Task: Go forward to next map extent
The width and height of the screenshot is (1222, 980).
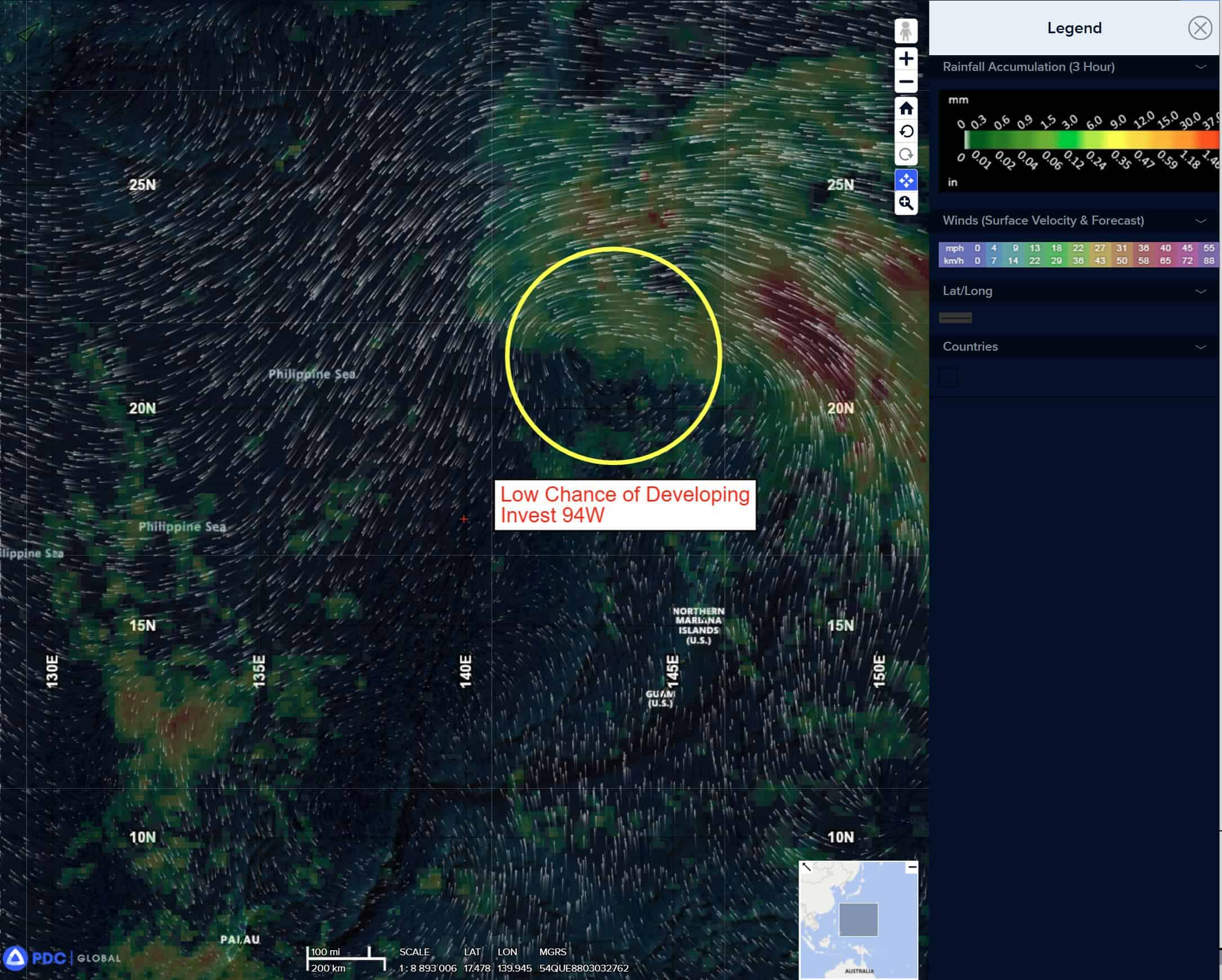Action: click(906, 155)
